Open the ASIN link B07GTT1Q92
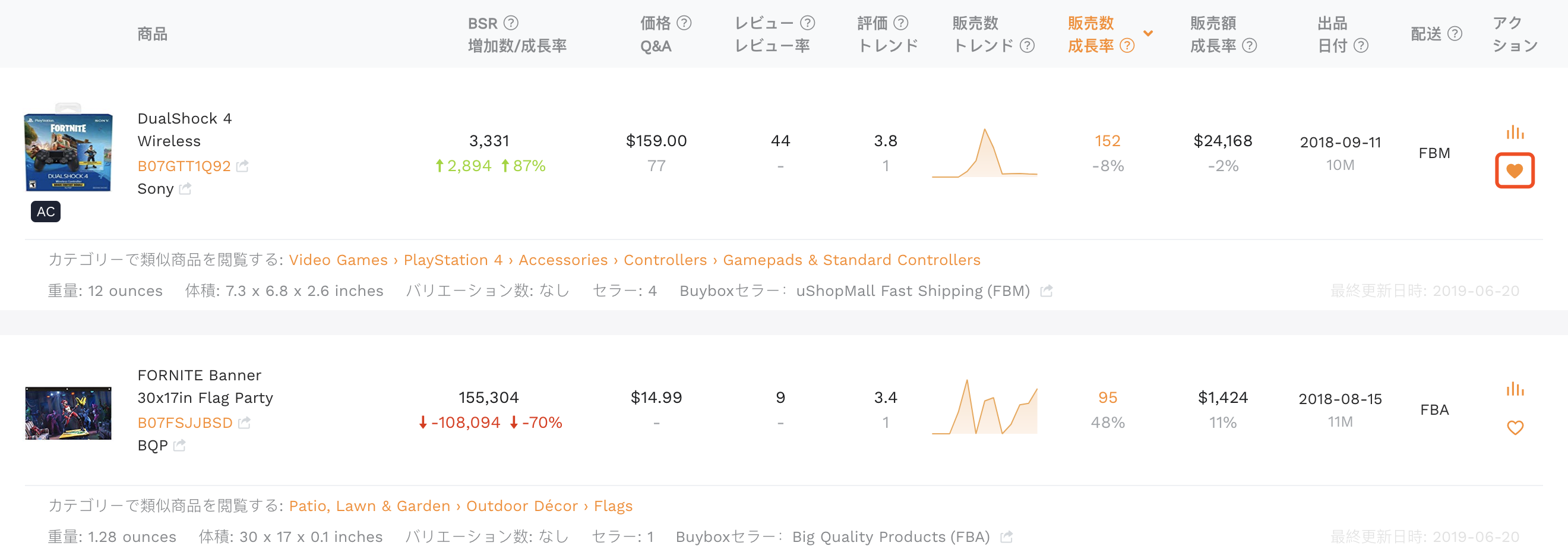The image size is (1568, 555). 184,166
